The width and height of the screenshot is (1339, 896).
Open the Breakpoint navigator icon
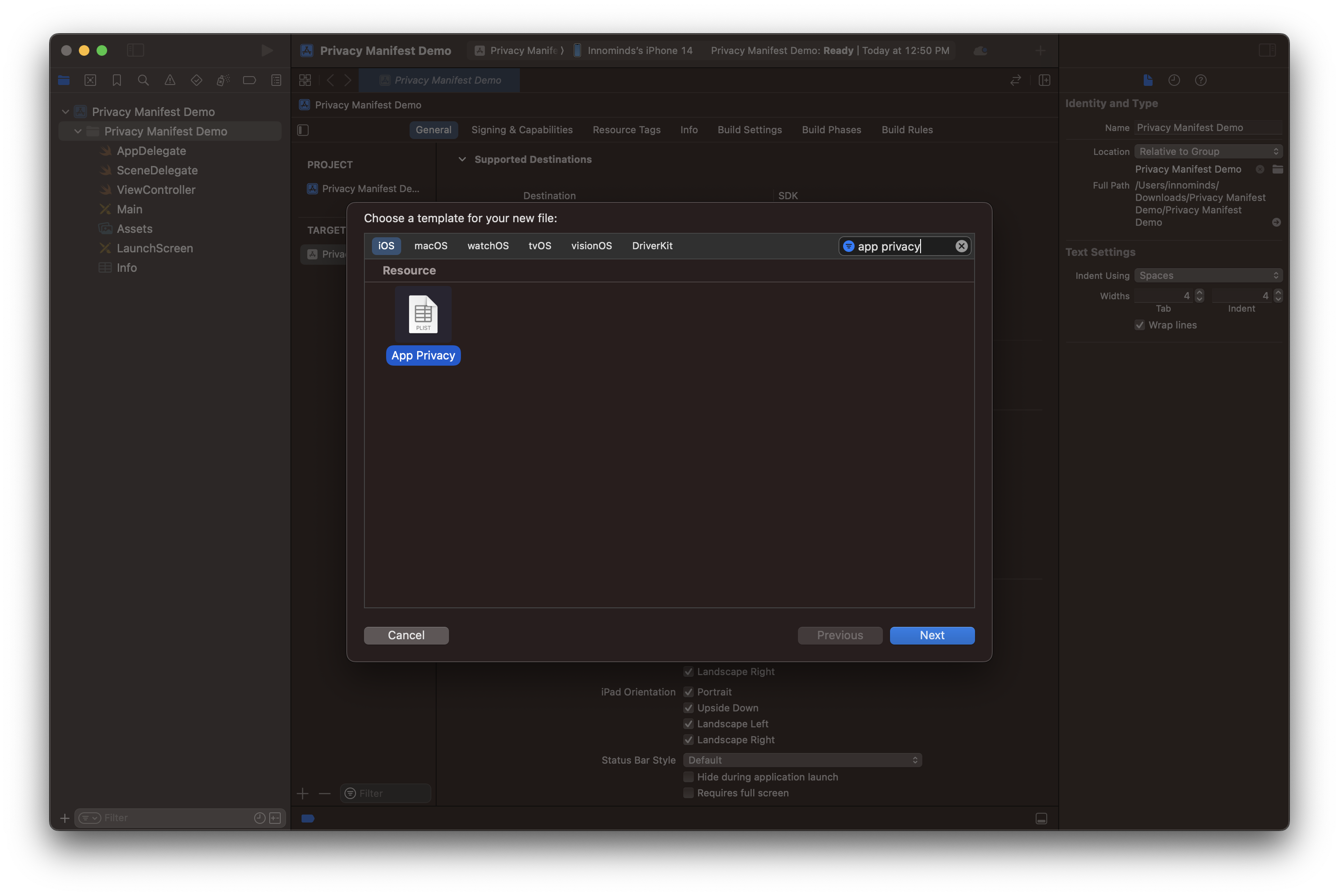(x=249, y=81)
